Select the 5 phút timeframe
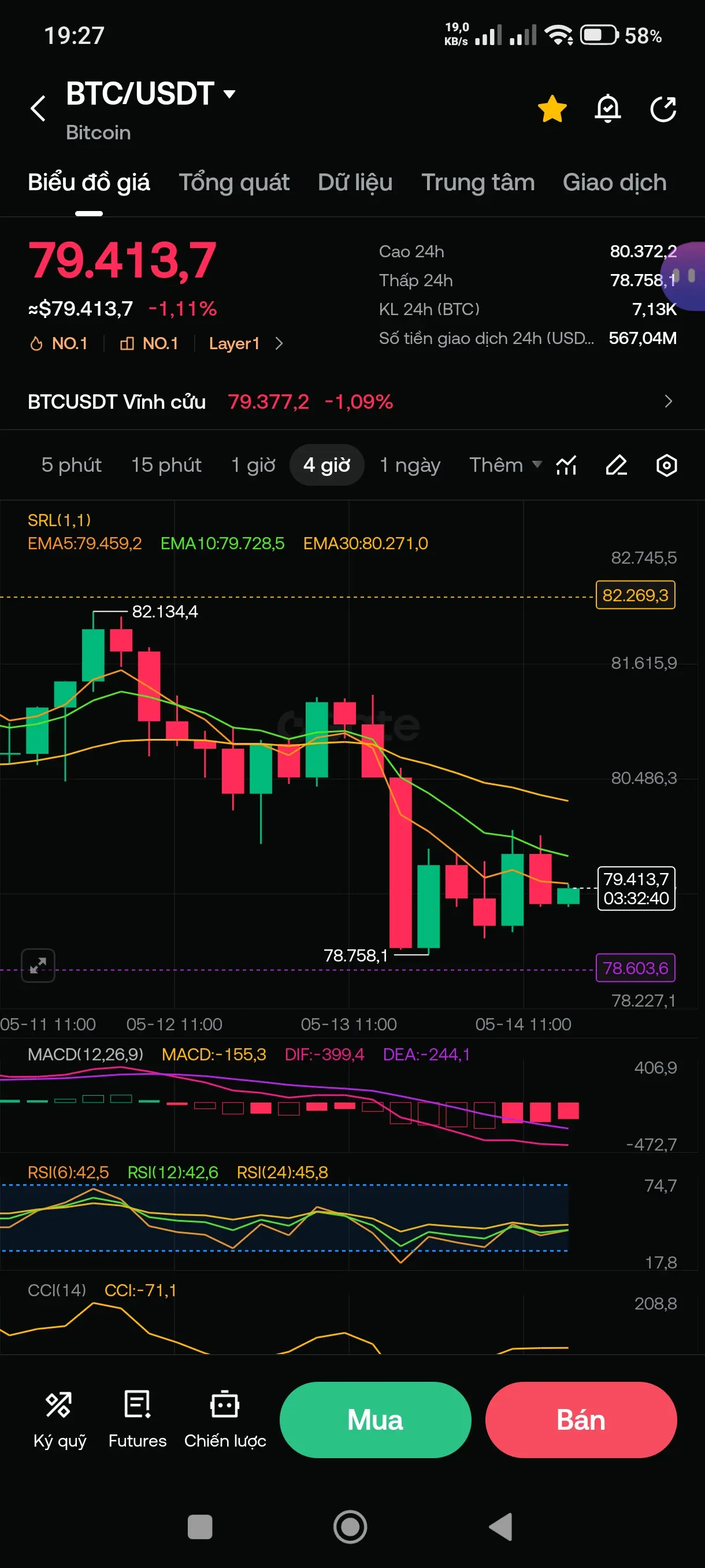 72,465
